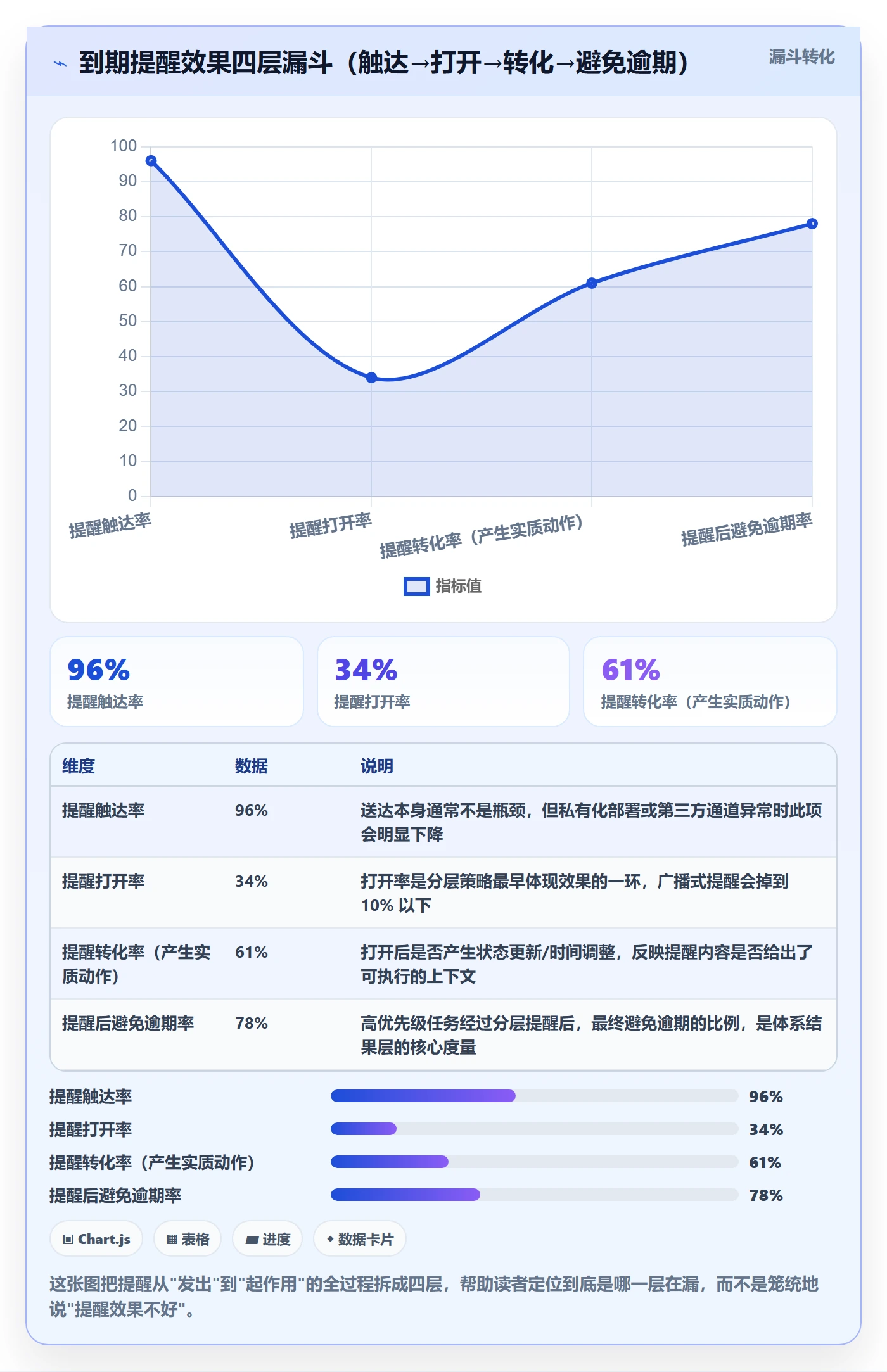Click the 提醒转化率 61% progress bar
887x1372 pixels.
534,1162
